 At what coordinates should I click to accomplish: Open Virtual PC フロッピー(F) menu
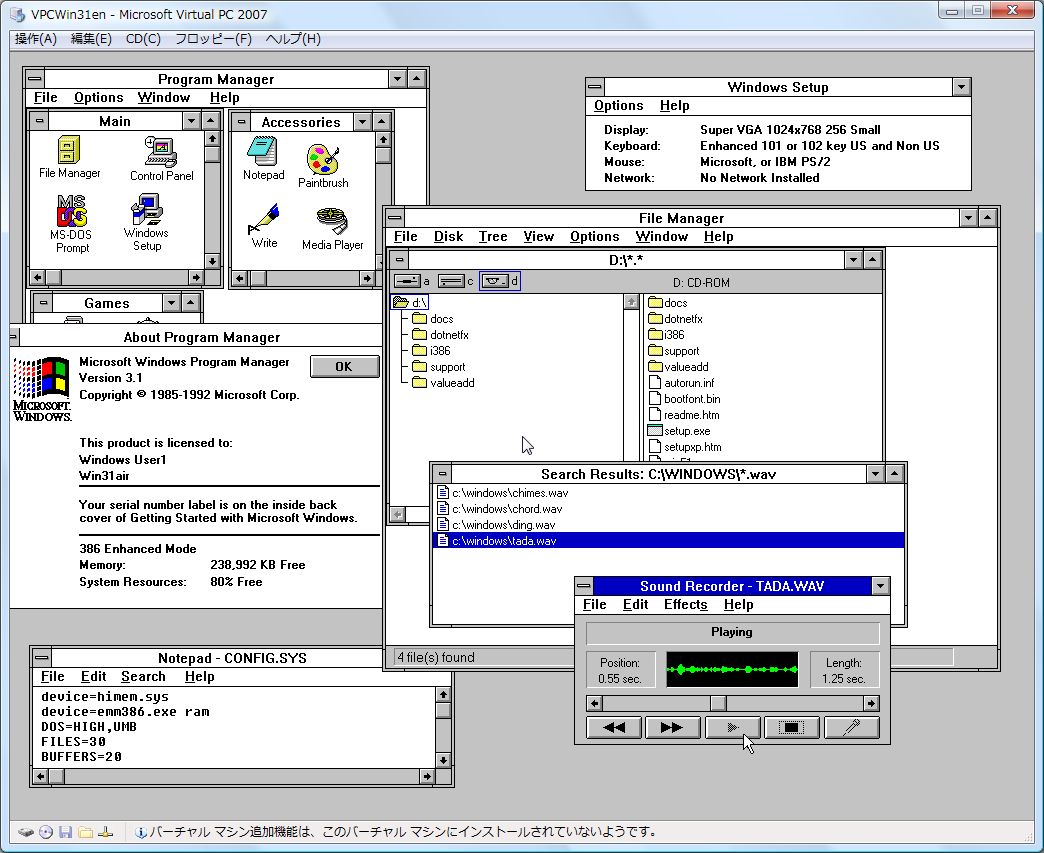coord(213,39)
